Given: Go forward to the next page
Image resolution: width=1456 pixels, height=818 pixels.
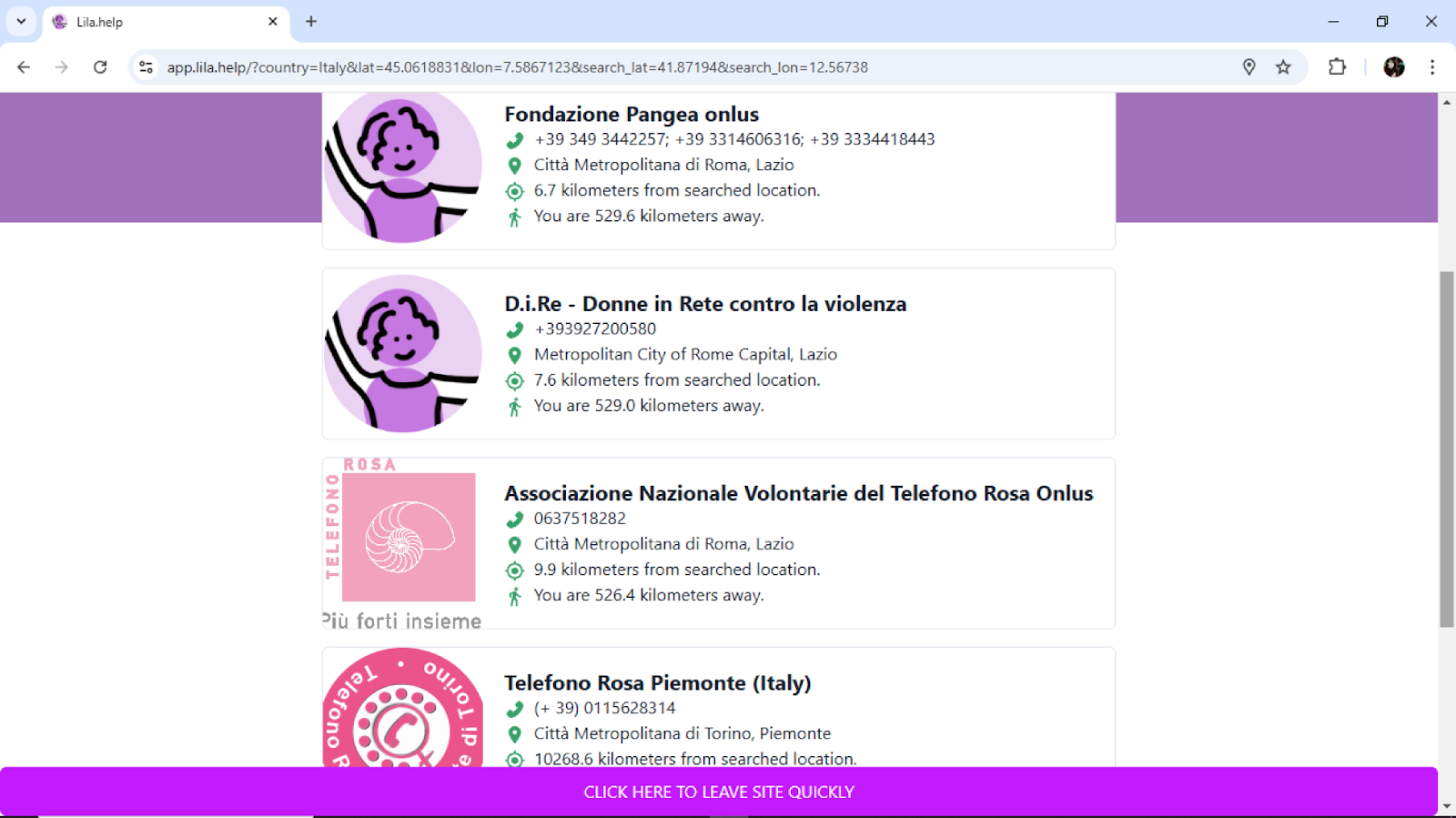Looking at the screenshot, I should click(x=62, y=67).
